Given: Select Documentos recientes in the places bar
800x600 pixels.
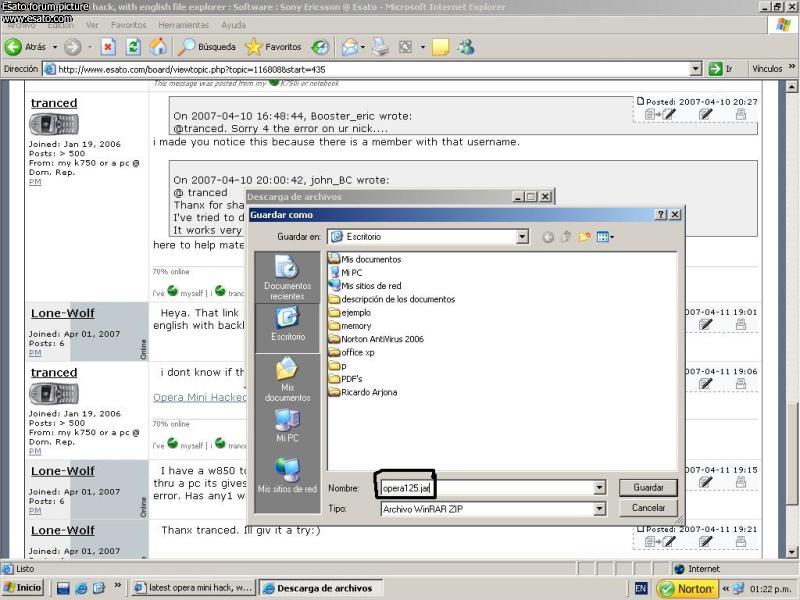Looking at the screenshot, I should 287,278.
